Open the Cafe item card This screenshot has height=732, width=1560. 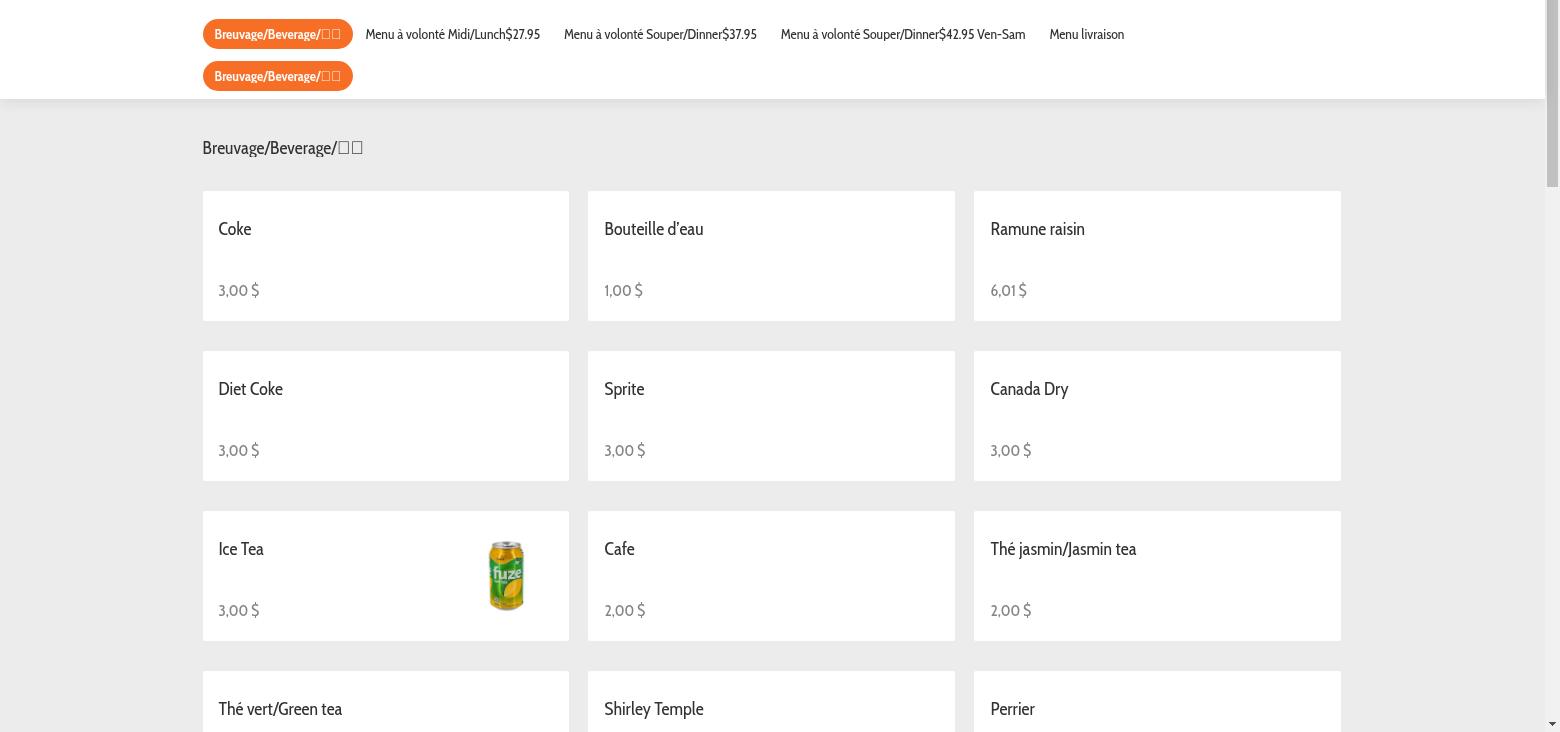770,576
